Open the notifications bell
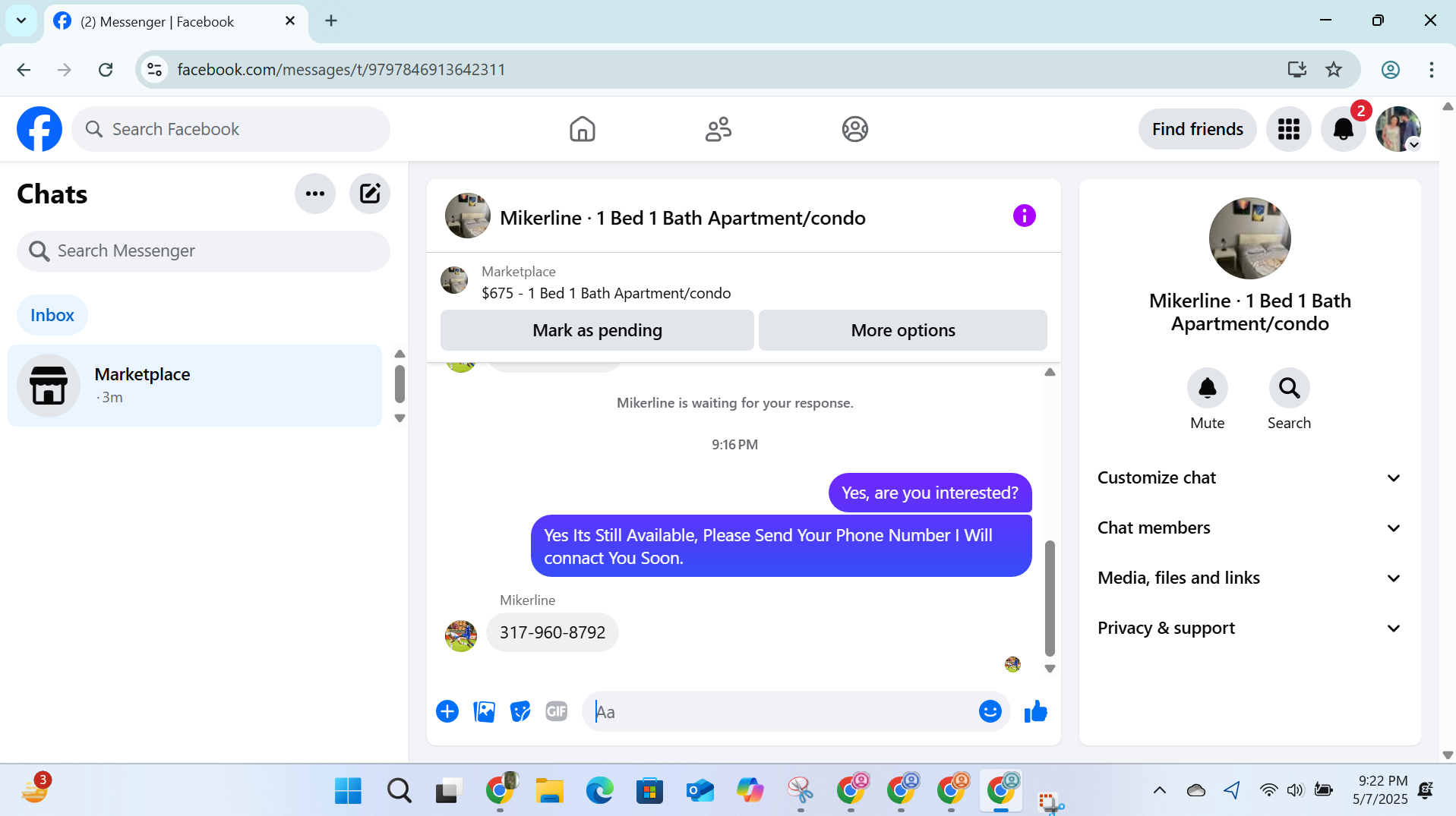The height and width of the screenshot is (816, 1456). click(1344, 129)
